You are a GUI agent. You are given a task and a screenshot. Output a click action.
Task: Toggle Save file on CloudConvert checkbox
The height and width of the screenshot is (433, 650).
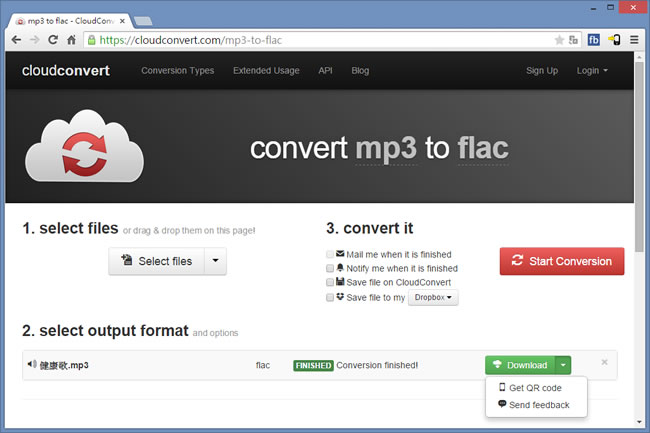(x=330, y=282)
